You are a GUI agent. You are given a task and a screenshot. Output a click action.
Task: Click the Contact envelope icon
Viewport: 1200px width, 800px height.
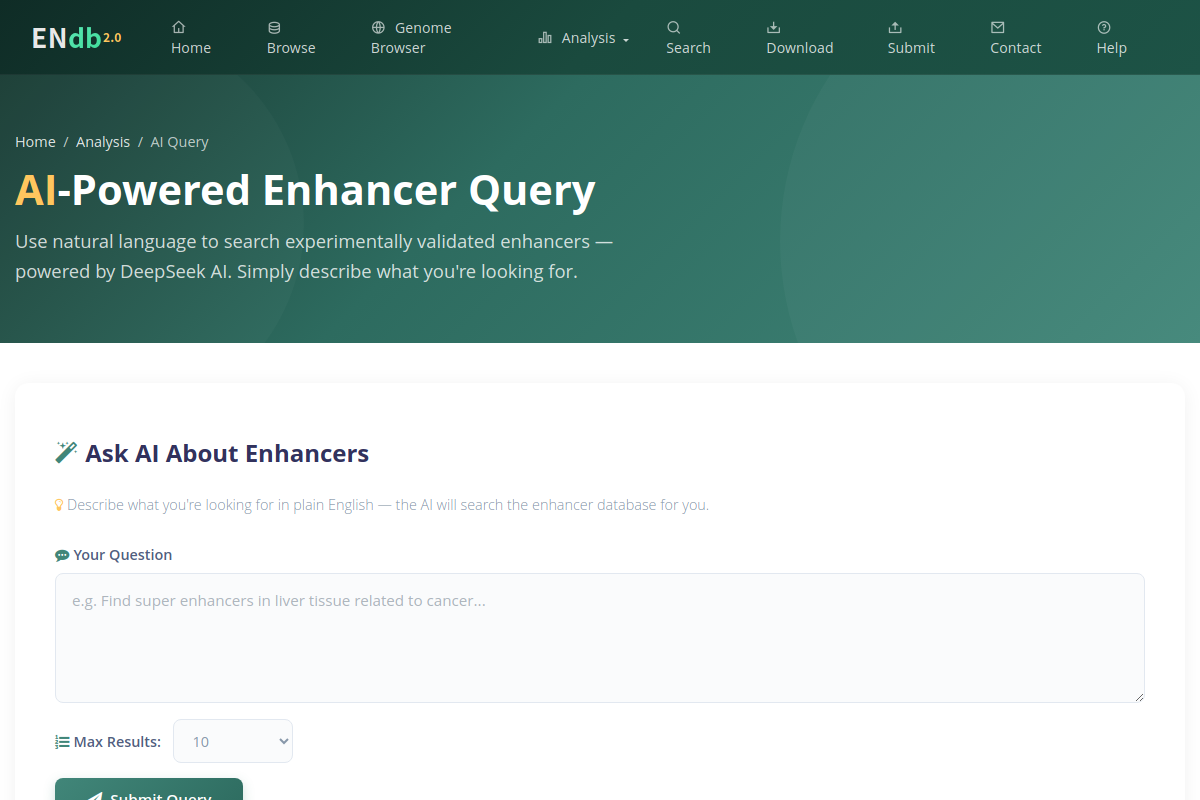pos(998,28)
